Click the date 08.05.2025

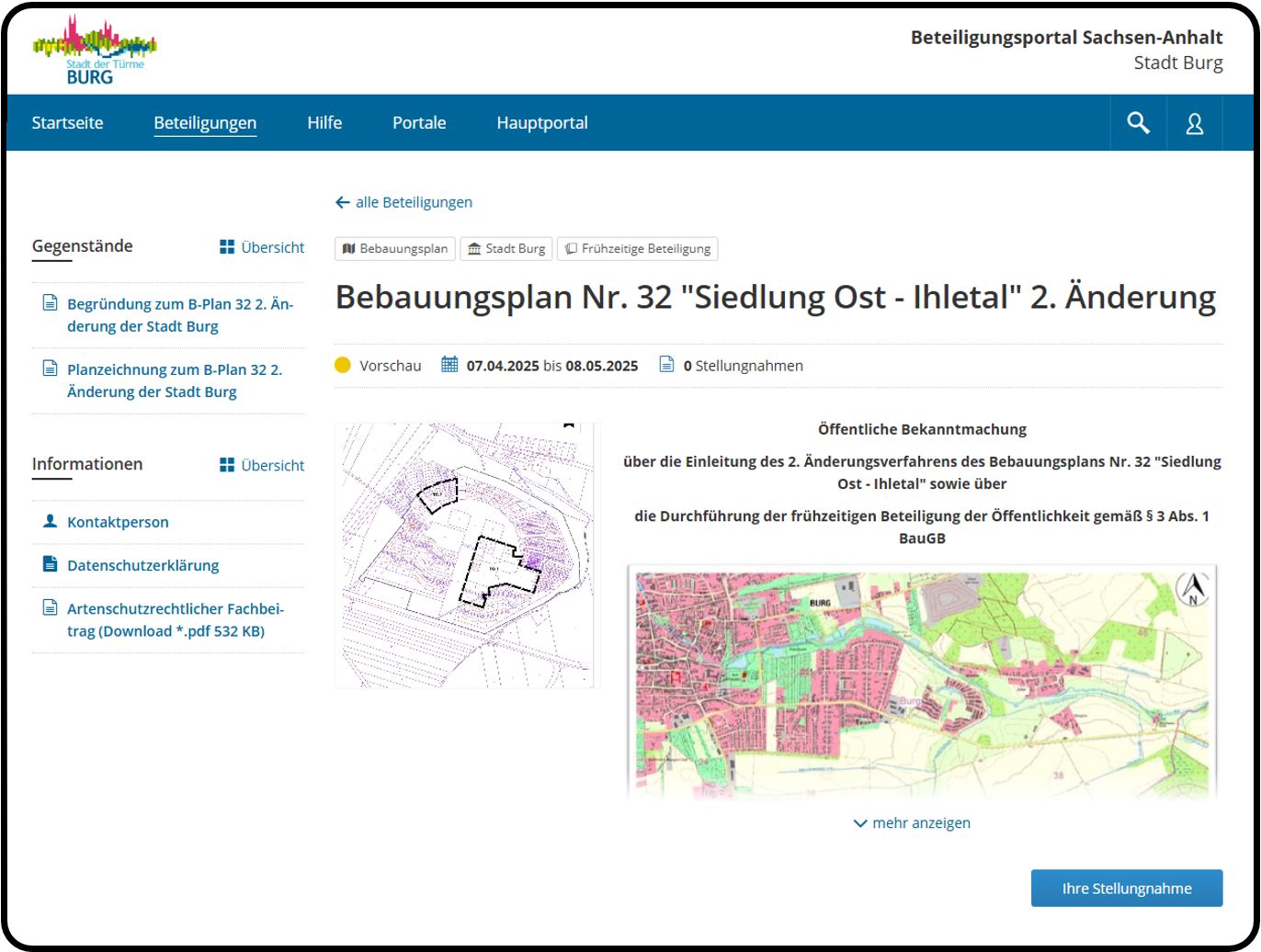click(x=601, y=366)
